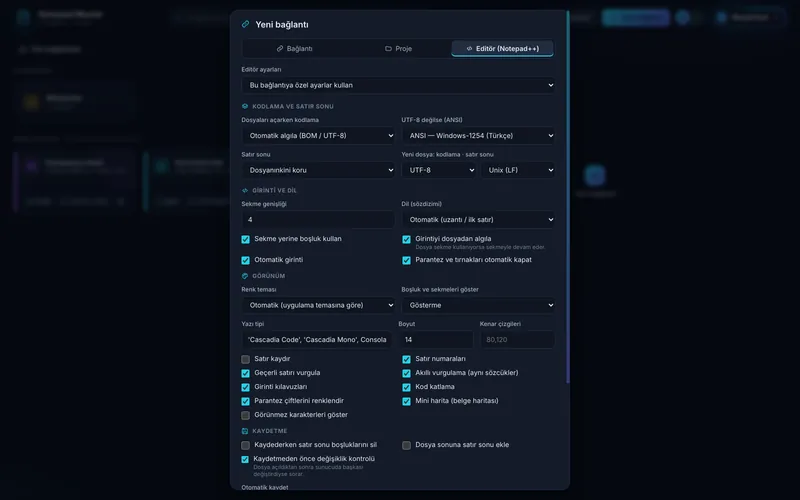This screenshot has width=800, height=500.
Task: Open the Unix (LF) line ending dropdown
Action: pos(518,170)
